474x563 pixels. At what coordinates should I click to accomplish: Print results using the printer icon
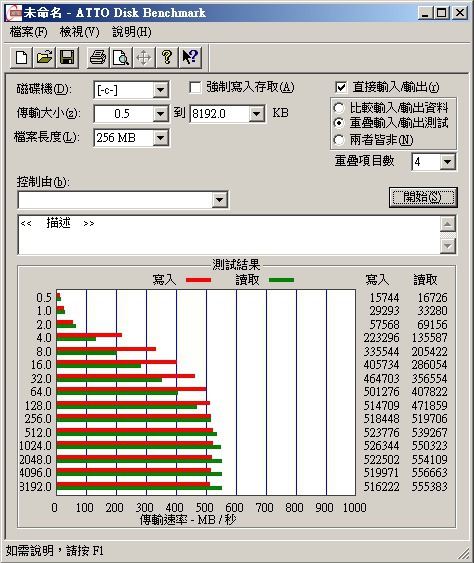coord(98,57)
